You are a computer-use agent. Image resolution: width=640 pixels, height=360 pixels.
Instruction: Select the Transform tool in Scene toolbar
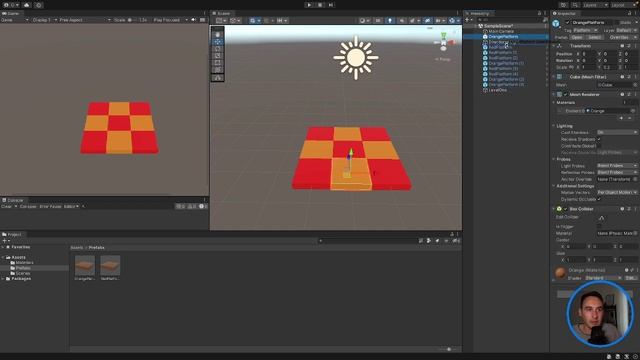[218, 69]
